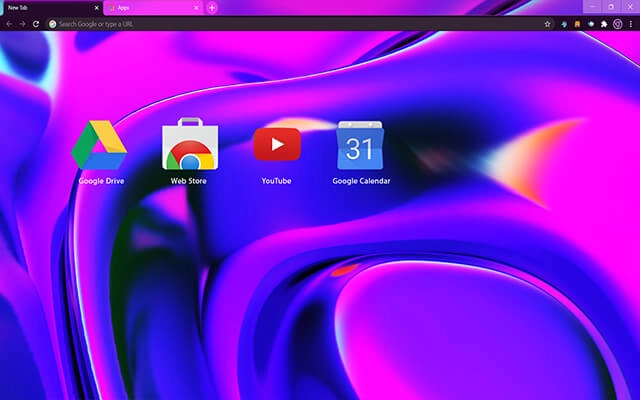
Task: Open the Google Drive app icon
Action: coord(99,145)
